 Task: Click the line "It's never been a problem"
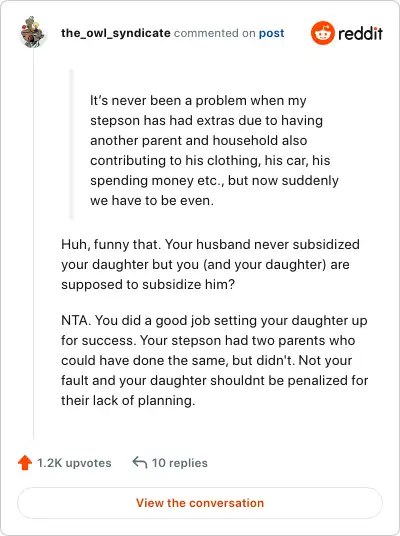(x=198, y=100)
